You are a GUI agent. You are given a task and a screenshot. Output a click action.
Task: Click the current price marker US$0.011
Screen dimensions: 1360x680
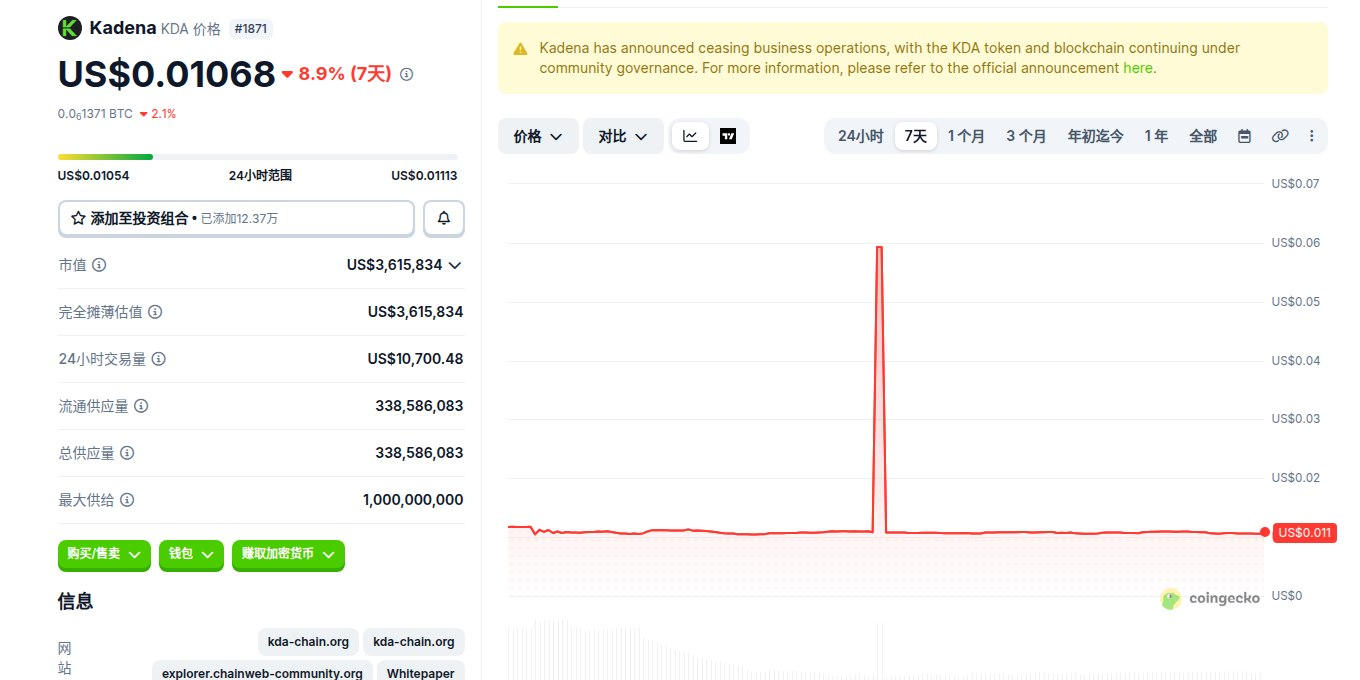click(x=1304, y=532)
